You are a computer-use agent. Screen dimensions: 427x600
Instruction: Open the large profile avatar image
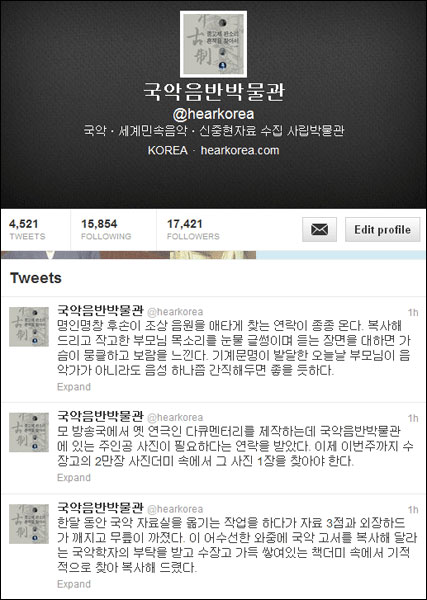[x=214, y=44]
